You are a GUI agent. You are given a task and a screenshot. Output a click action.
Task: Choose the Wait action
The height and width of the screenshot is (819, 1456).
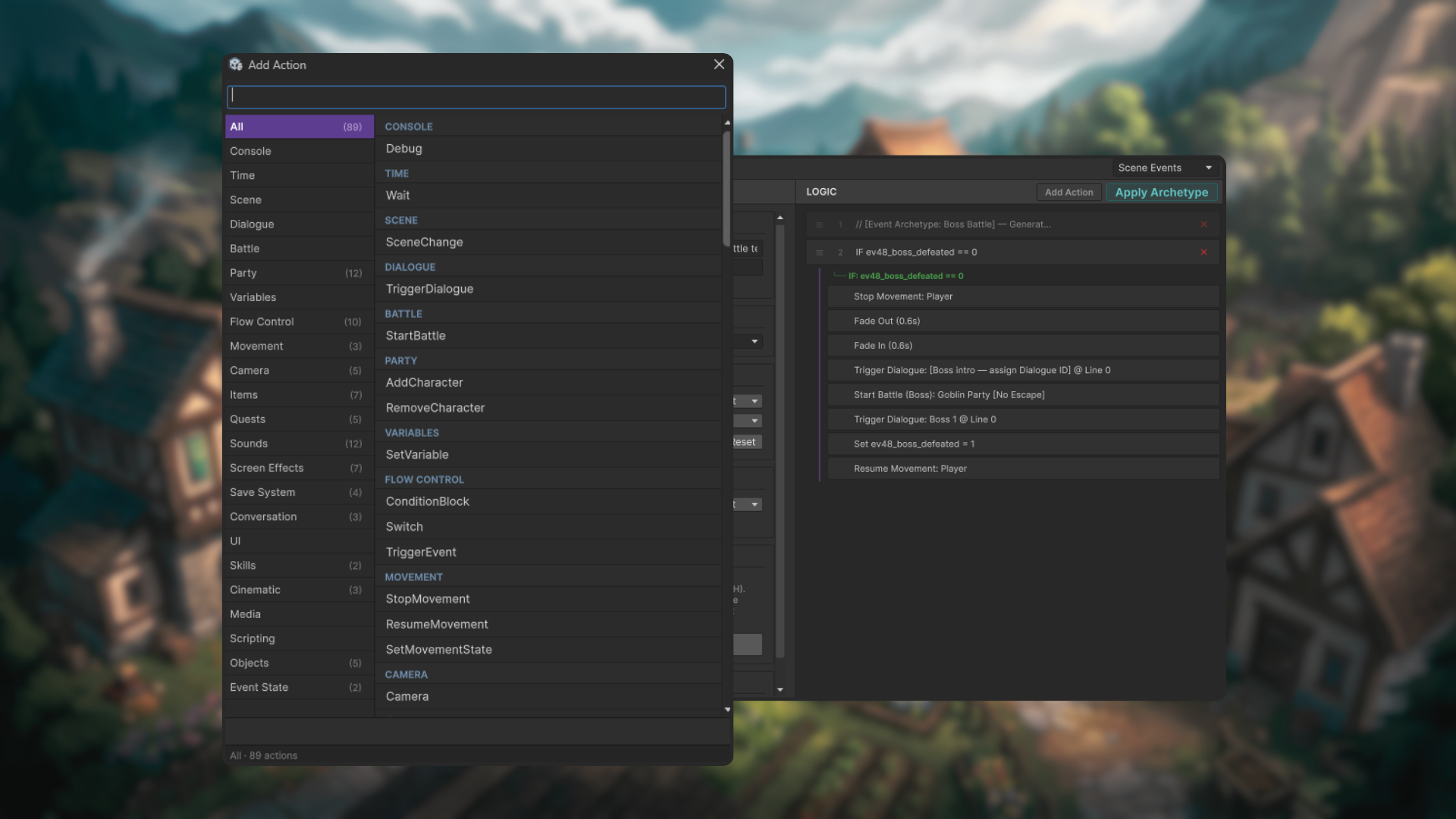tap(549, 196)
